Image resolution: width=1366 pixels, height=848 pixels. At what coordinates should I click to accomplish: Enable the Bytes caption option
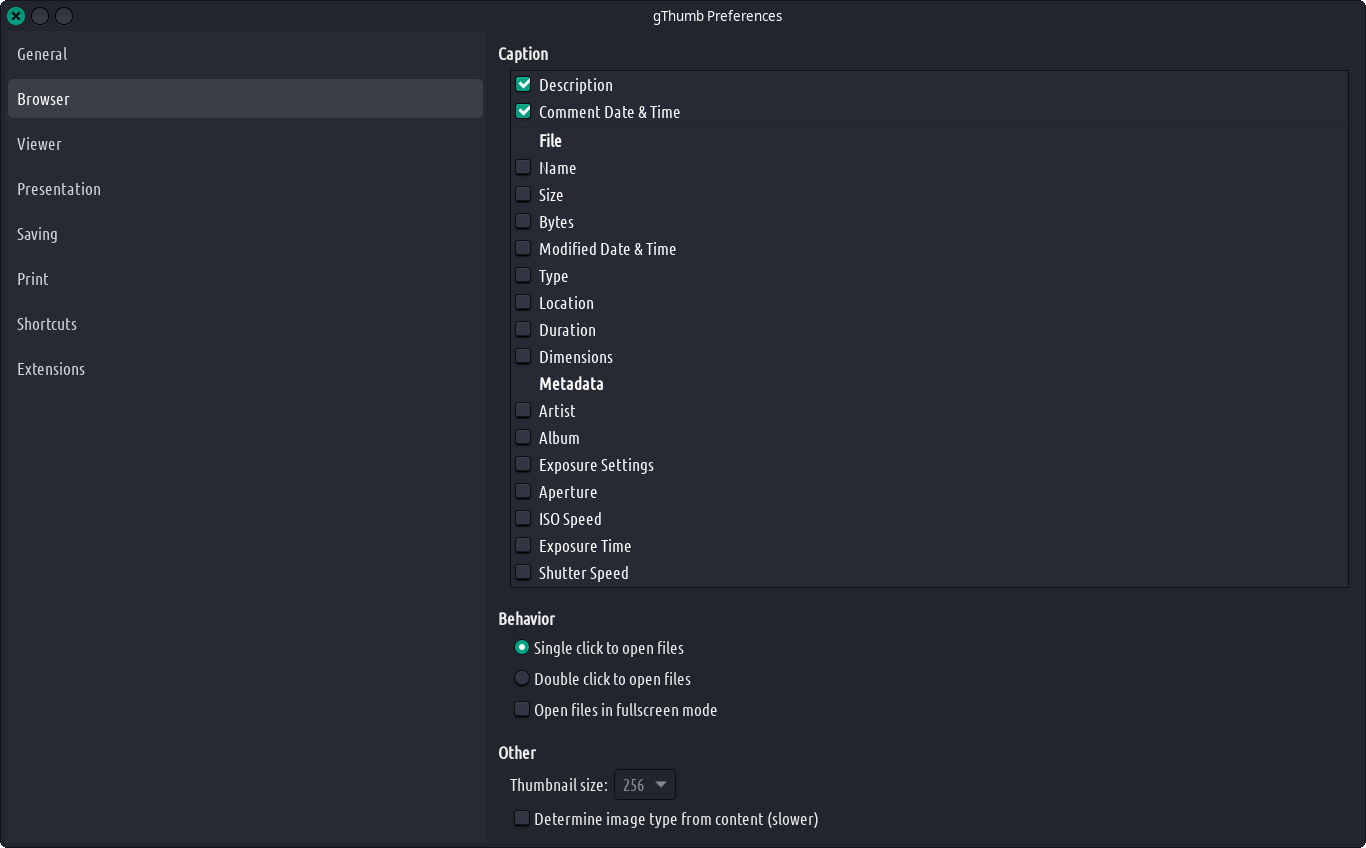coord(523,221)
